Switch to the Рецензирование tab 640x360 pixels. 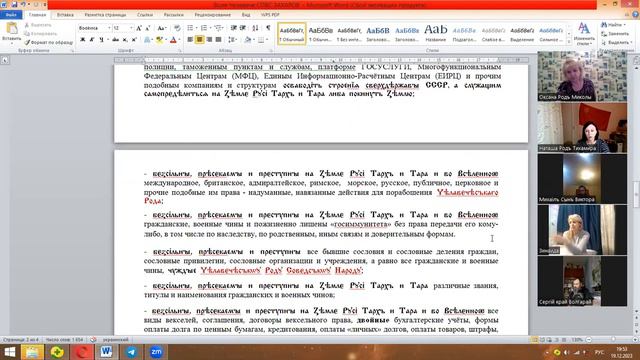point(213,15)
